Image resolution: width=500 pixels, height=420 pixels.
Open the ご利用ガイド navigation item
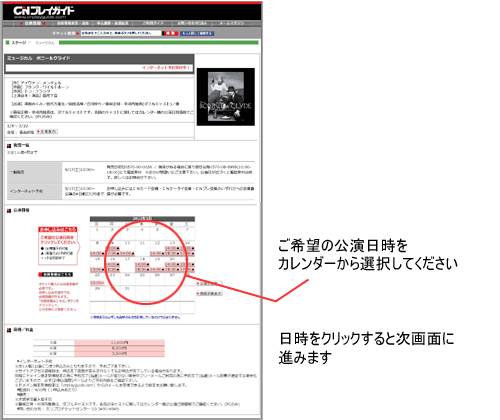coord(153,23)
